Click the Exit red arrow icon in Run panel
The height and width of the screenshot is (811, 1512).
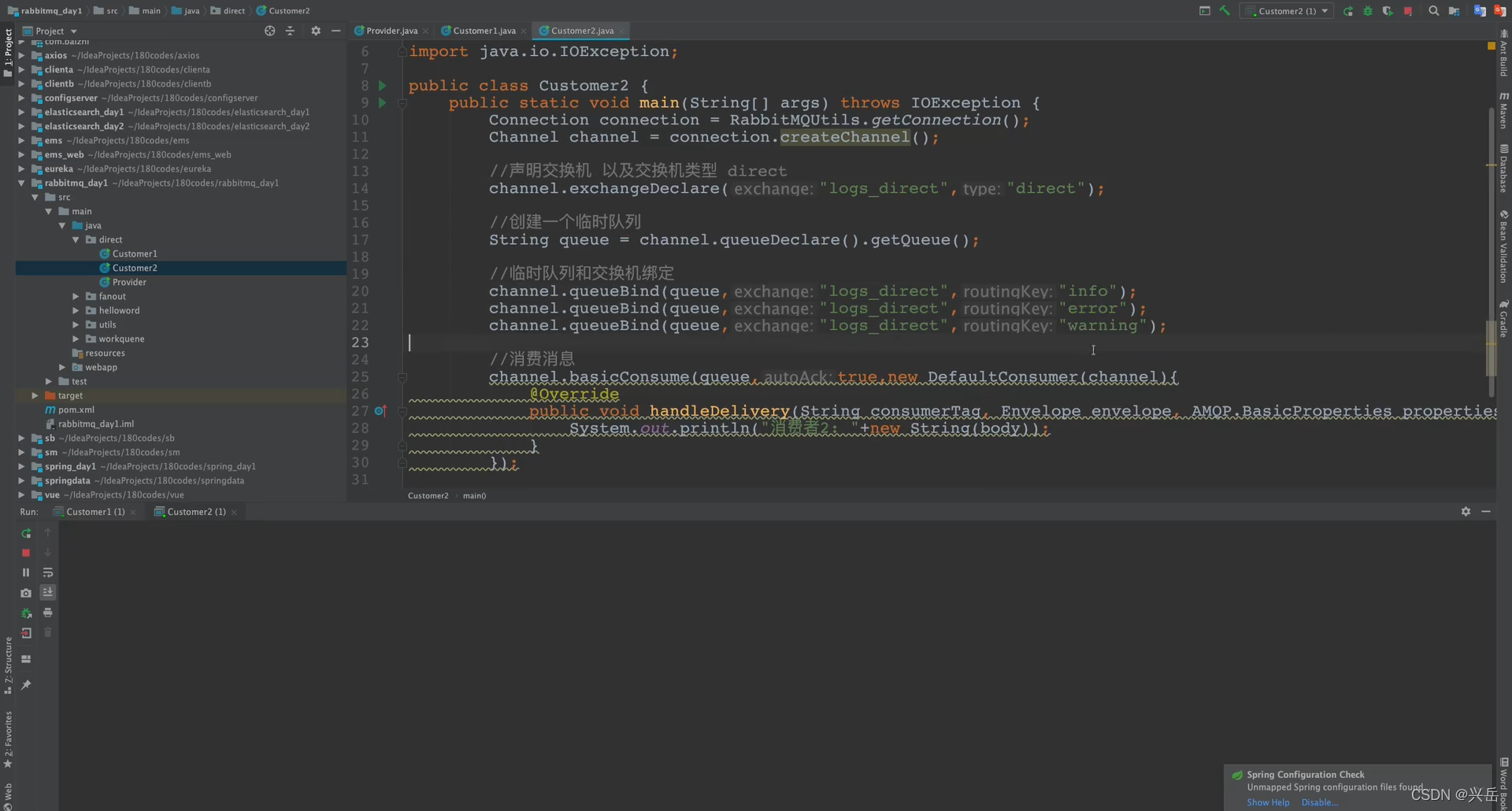26,633
